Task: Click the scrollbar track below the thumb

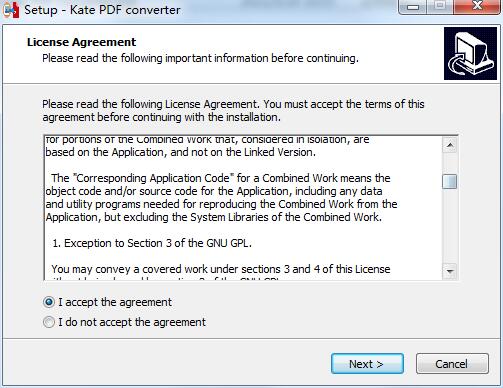Action: (x=450, y=227)
